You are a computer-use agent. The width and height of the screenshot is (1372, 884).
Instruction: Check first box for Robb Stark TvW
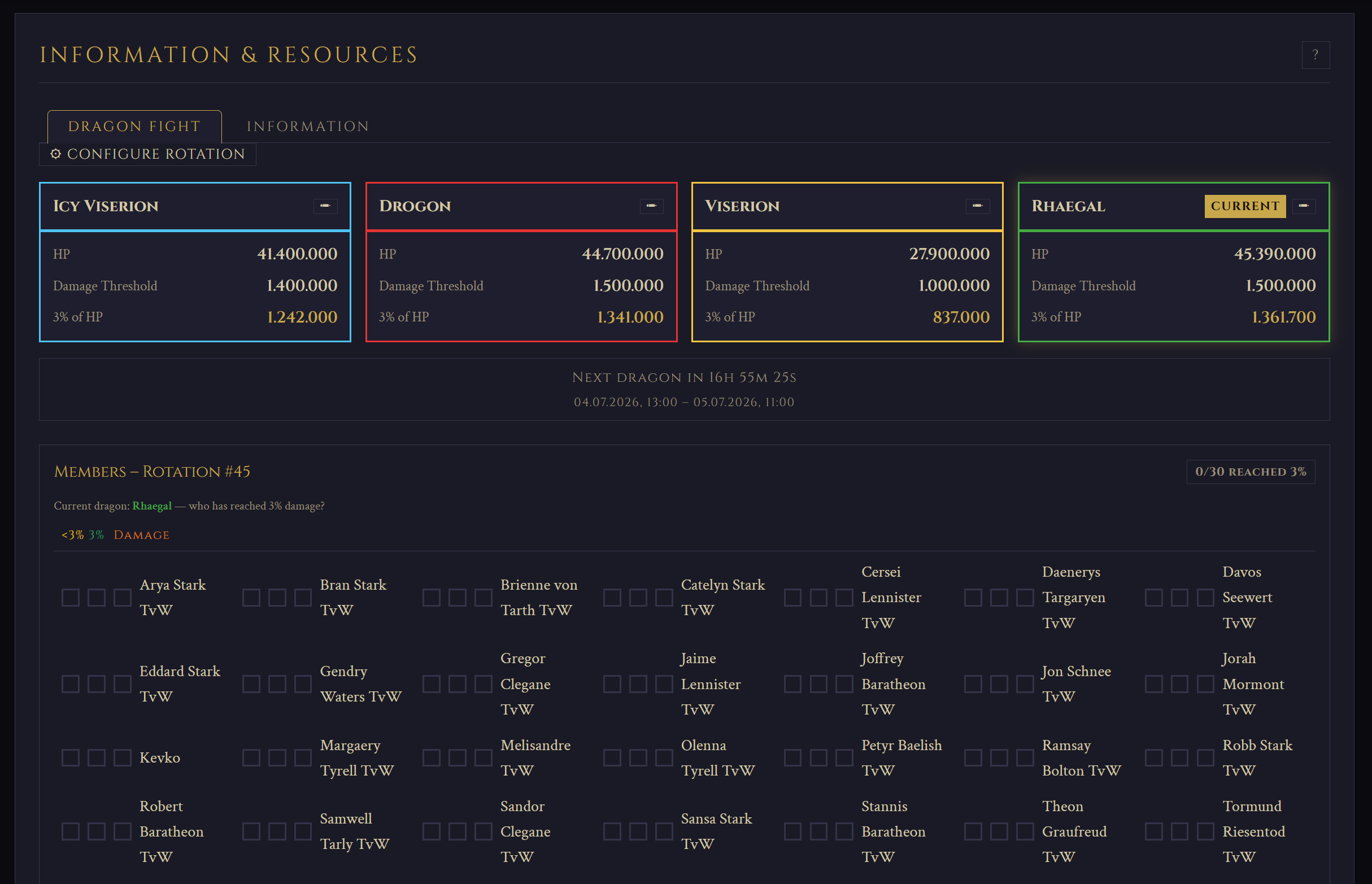click(1153, 757)
